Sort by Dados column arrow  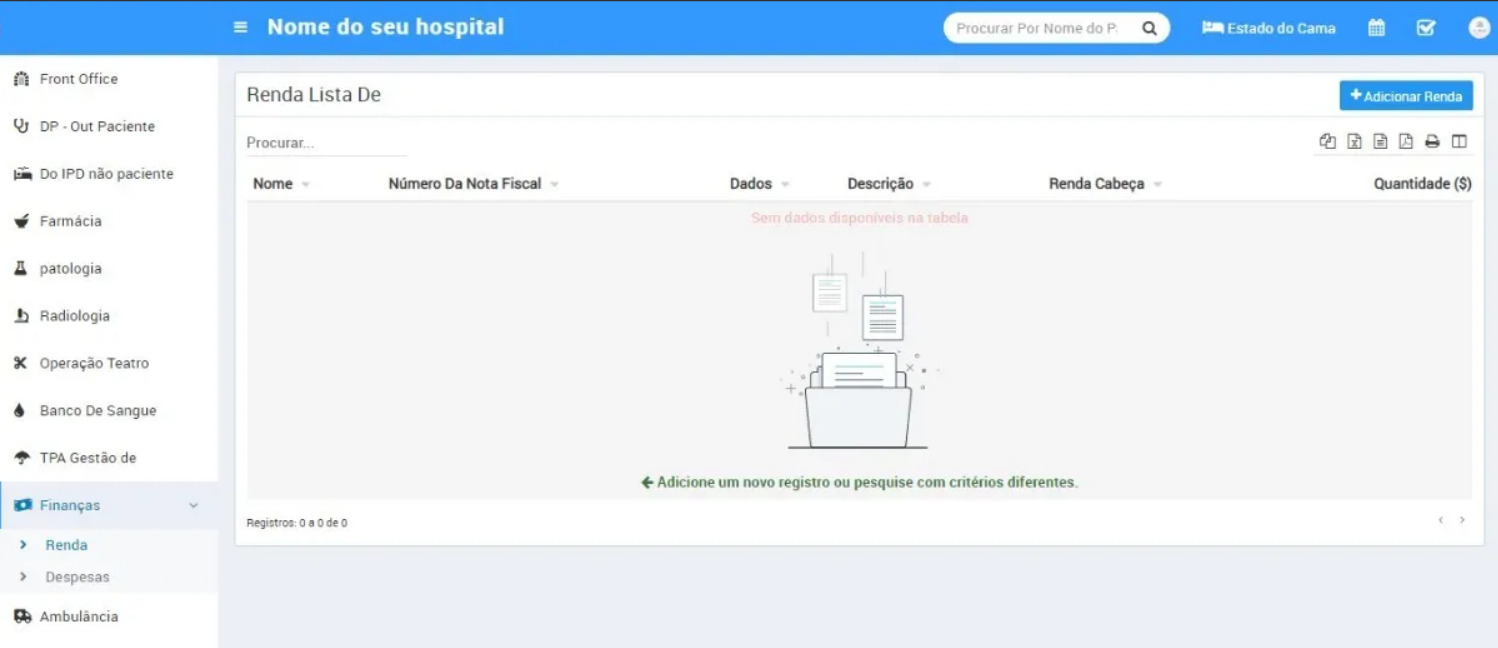[x=785, y=185]
